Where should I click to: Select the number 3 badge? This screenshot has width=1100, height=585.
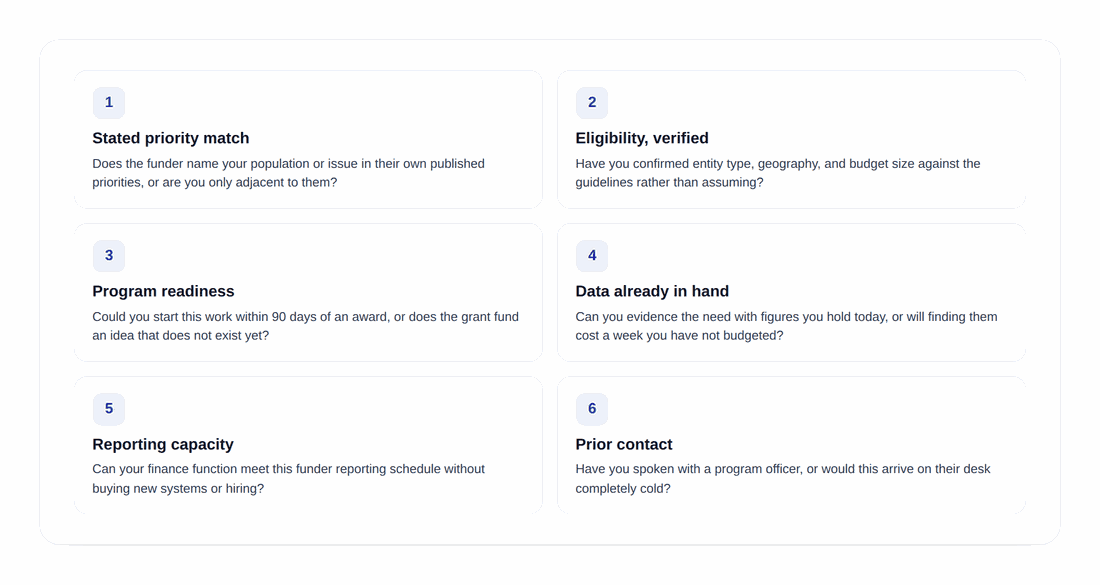pyautogui.click(x=109, y=255)
